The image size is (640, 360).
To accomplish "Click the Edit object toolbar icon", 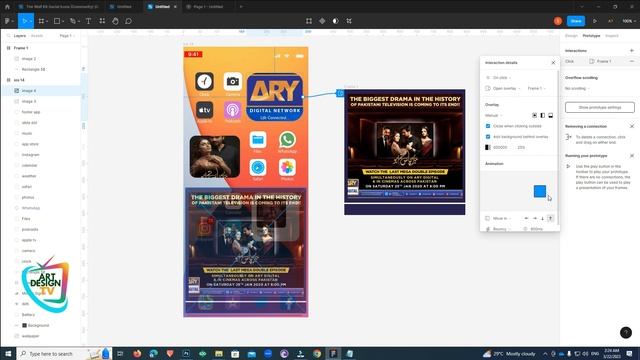I will click(x=309, y=21).
